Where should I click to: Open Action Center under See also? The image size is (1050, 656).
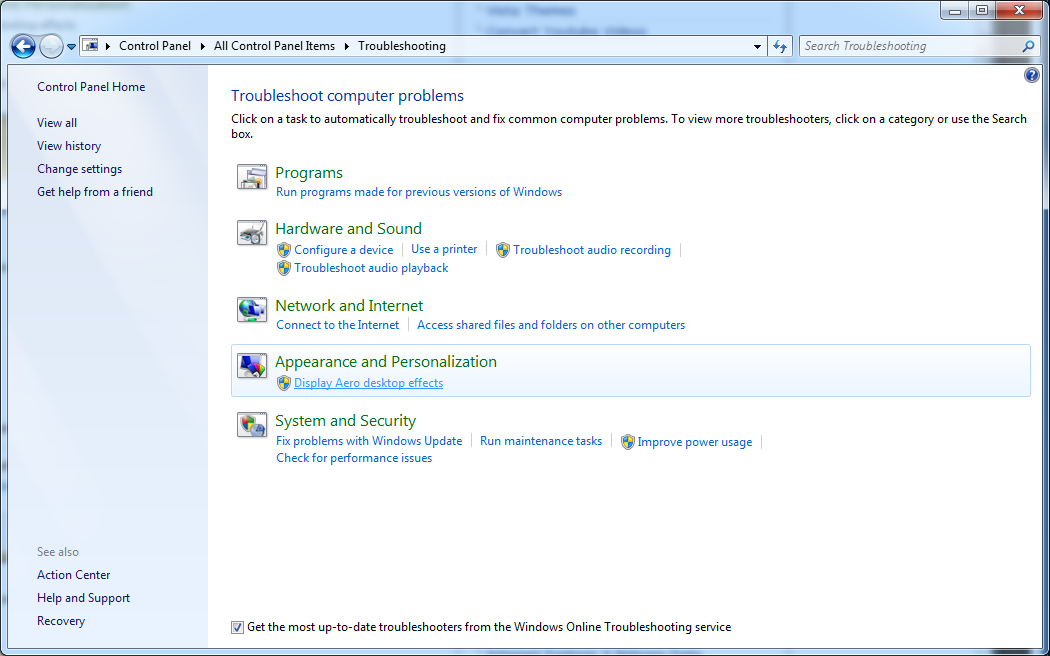74,575
